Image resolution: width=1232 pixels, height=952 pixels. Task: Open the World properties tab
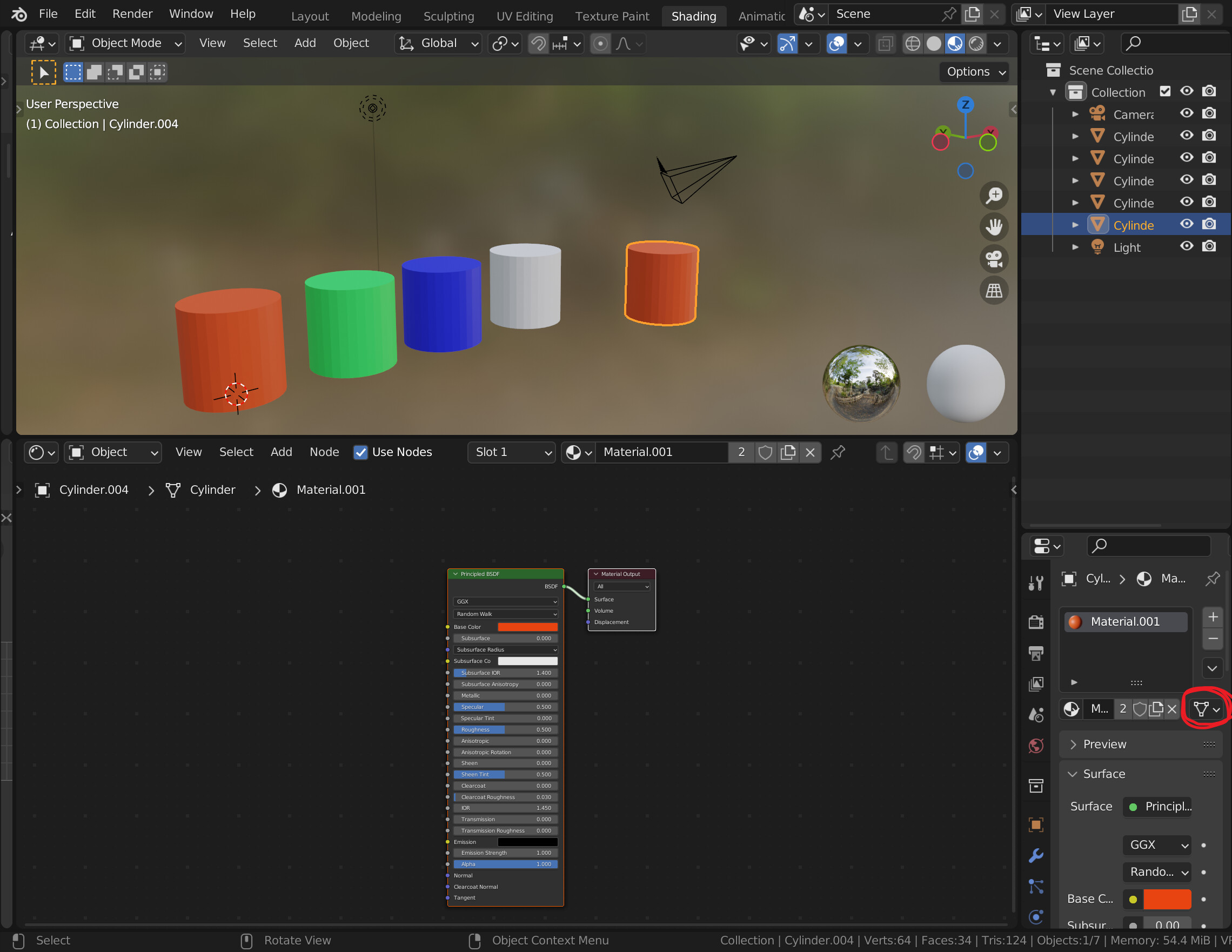point(1036,746)
